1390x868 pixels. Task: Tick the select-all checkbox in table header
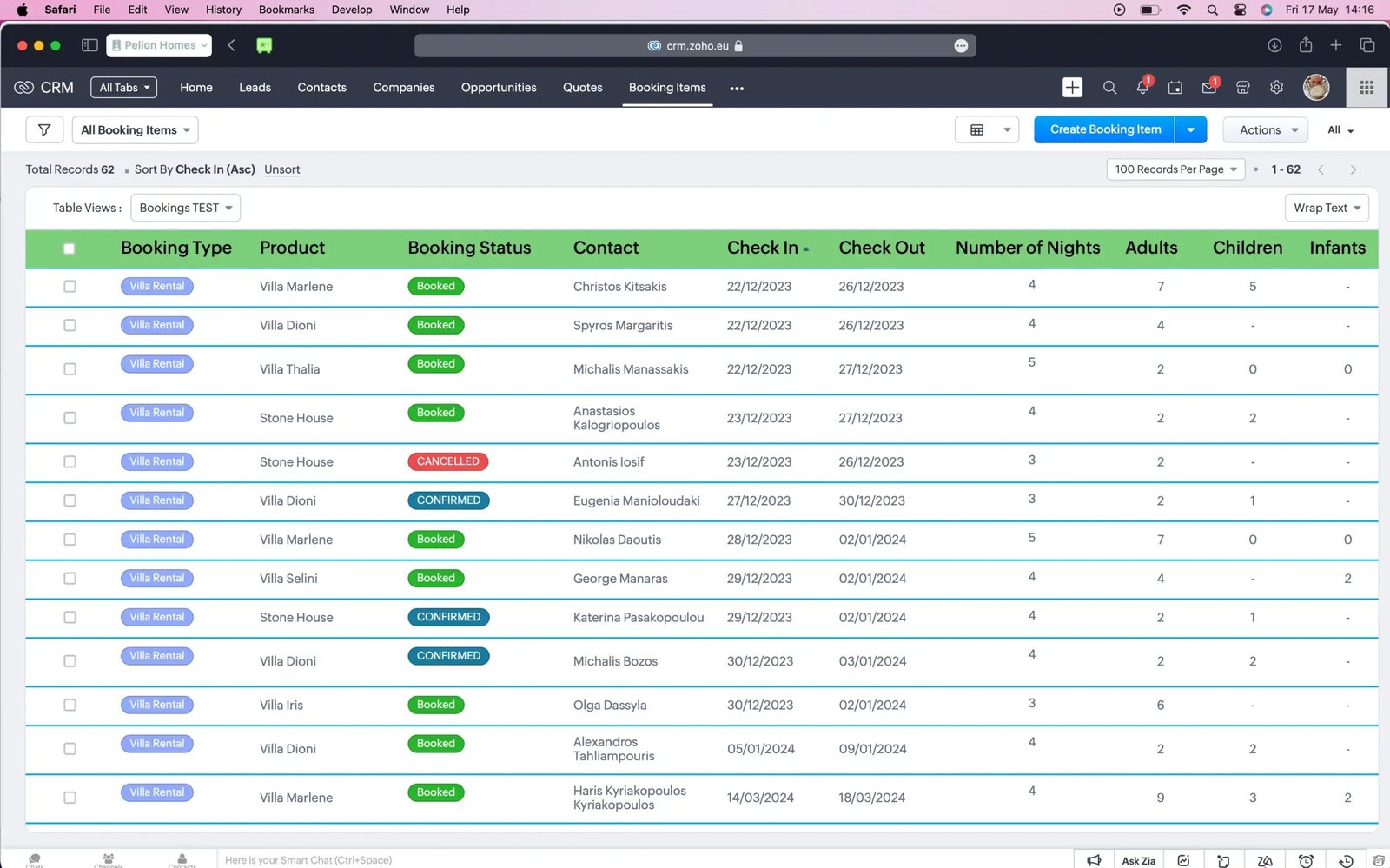69,248
